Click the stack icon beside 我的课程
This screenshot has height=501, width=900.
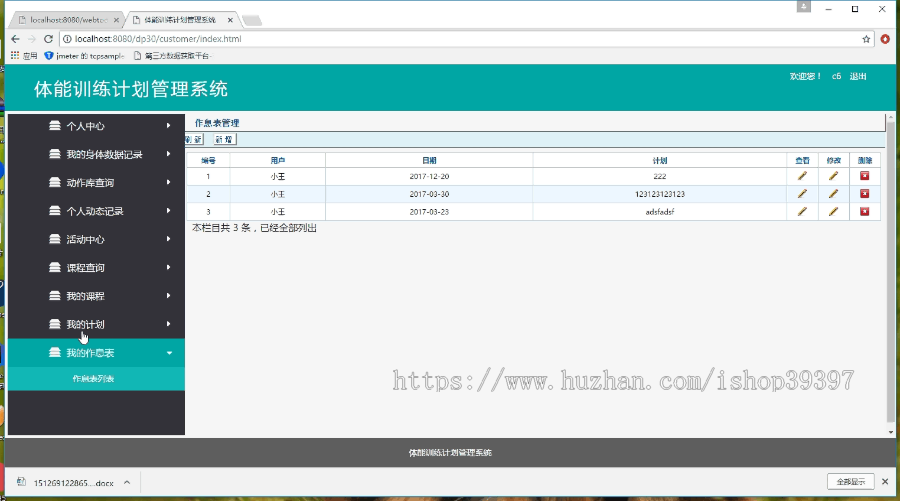tap(55, 296)
